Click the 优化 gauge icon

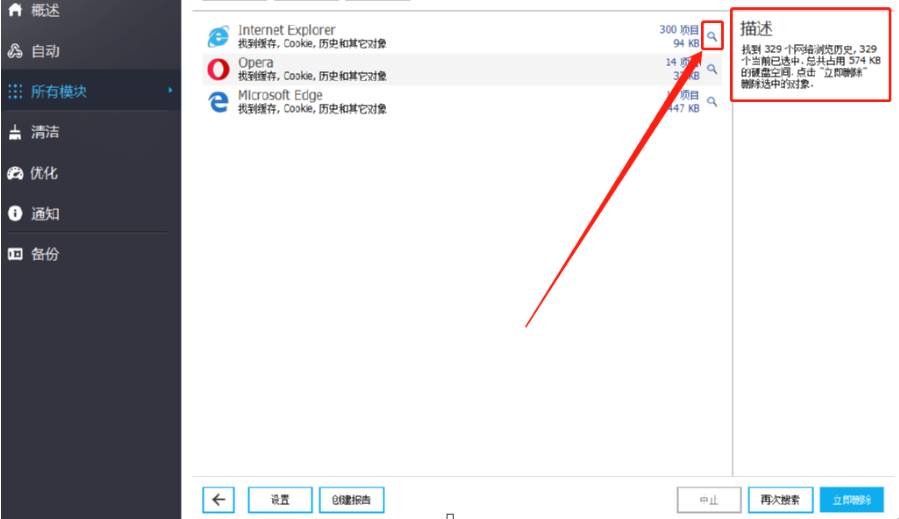click(15, 173)
